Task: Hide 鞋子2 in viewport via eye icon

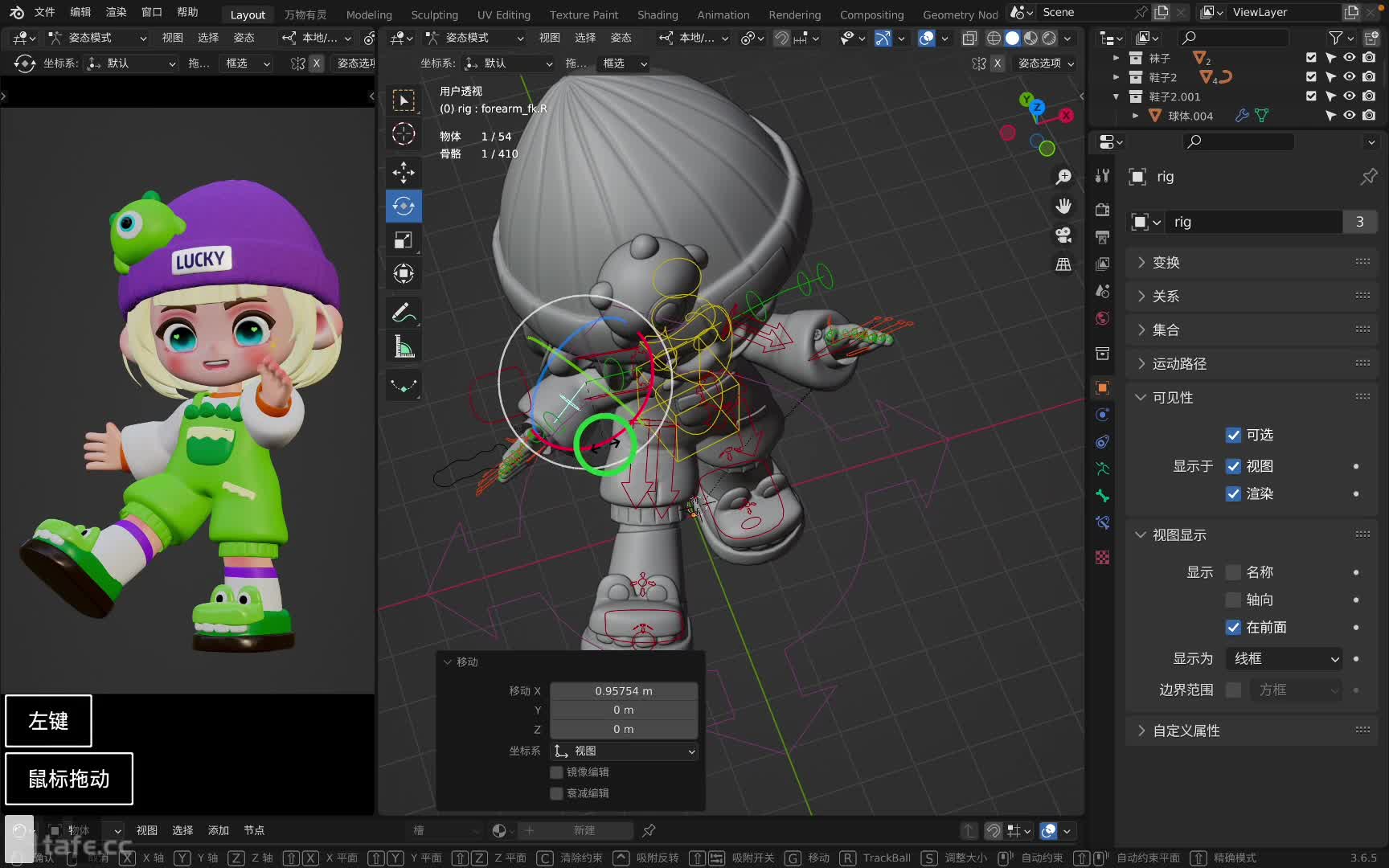Action: 1350,76
